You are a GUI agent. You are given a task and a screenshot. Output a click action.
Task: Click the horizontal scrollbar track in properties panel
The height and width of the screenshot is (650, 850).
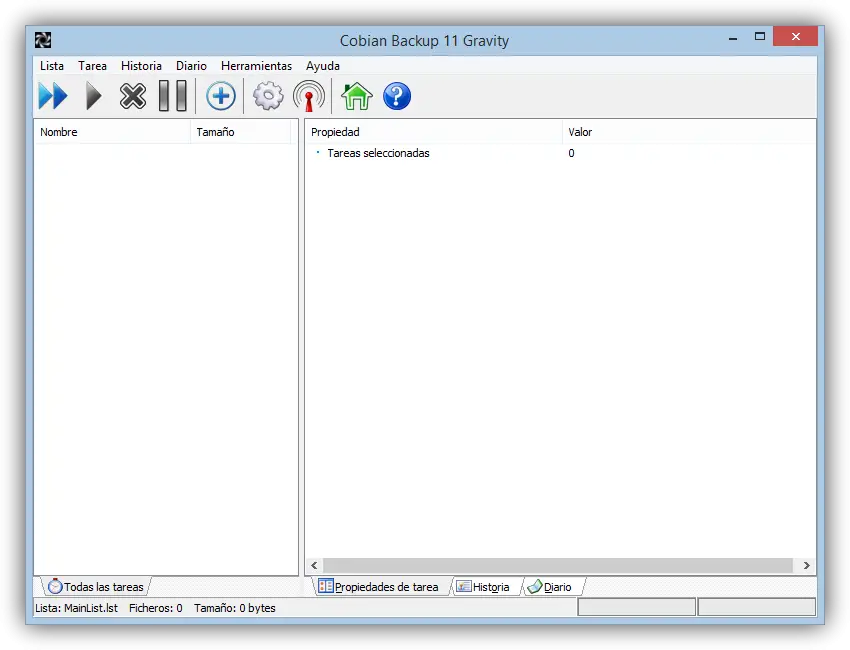tap(558, 565)
